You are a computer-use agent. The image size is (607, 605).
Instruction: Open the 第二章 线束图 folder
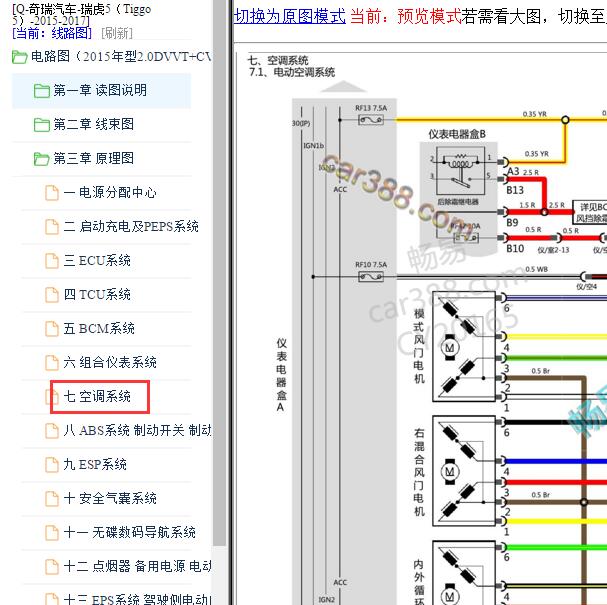[x=93, y=124]
